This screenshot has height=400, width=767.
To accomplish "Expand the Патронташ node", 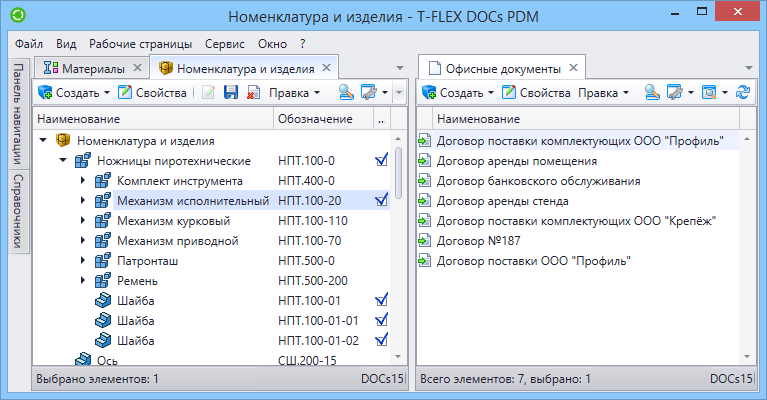I will [x=83, y=261].
